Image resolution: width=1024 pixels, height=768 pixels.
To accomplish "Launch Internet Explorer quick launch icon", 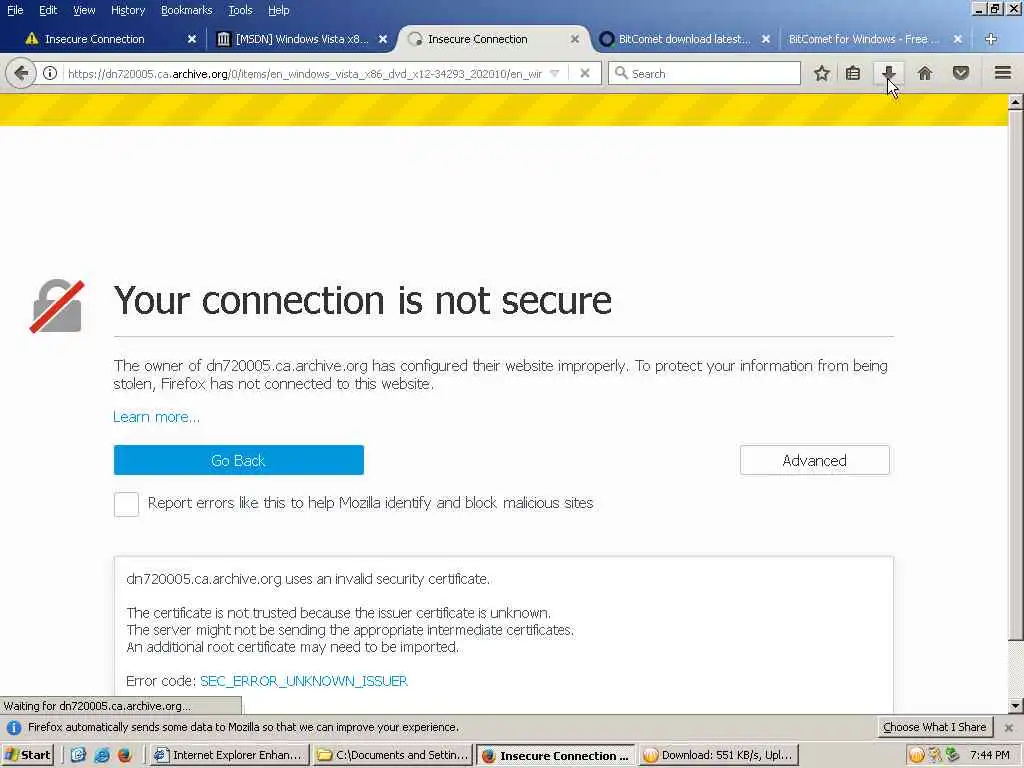I will coord(101,755).
